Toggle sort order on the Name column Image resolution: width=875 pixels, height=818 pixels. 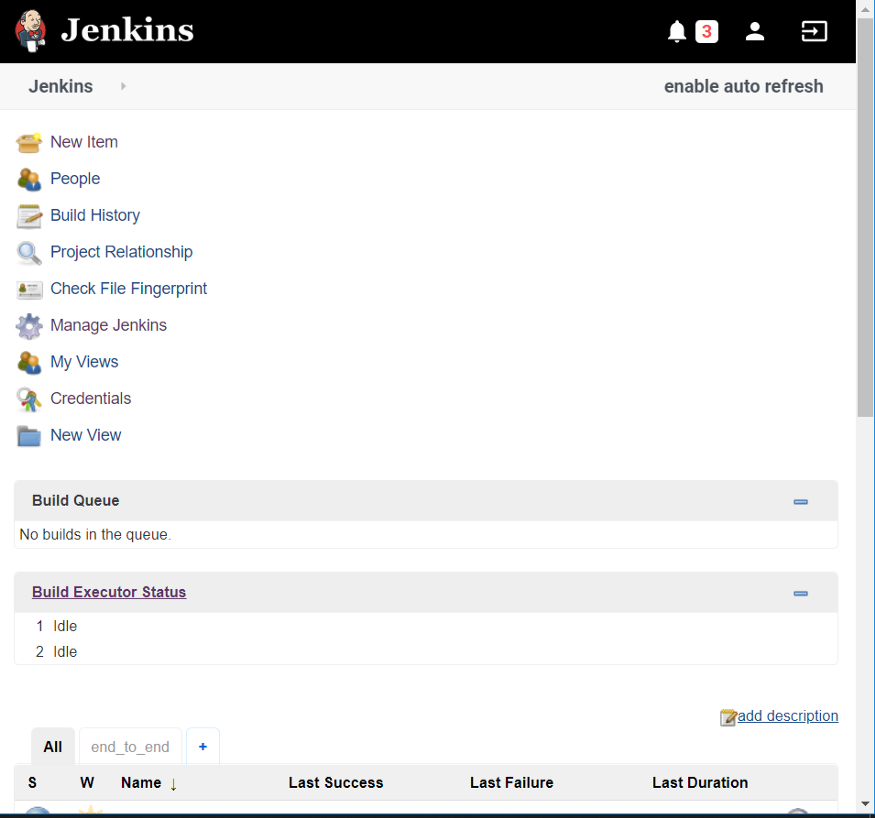pos(141,782)
